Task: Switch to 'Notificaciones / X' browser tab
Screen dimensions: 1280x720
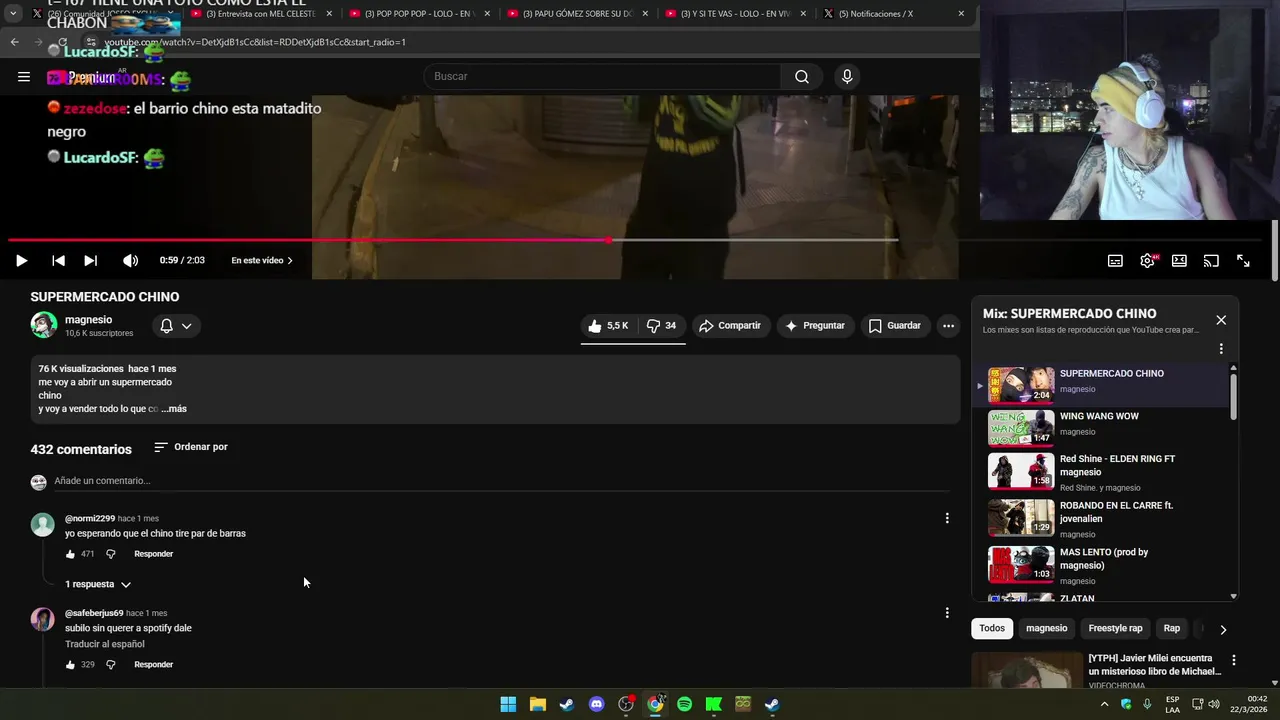Action: point(893,14)
